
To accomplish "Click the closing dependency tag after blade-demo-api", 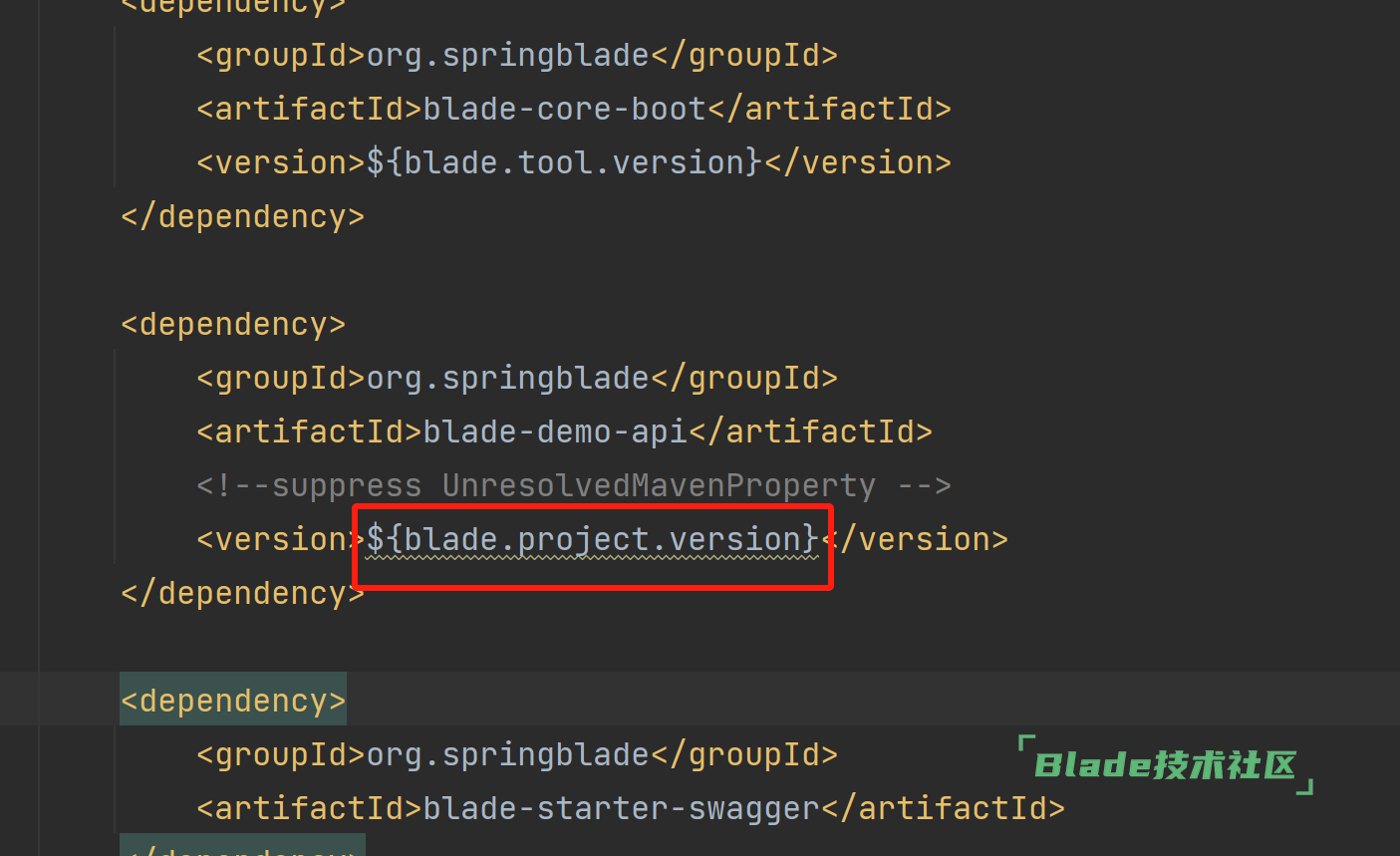I will [242, 593].
